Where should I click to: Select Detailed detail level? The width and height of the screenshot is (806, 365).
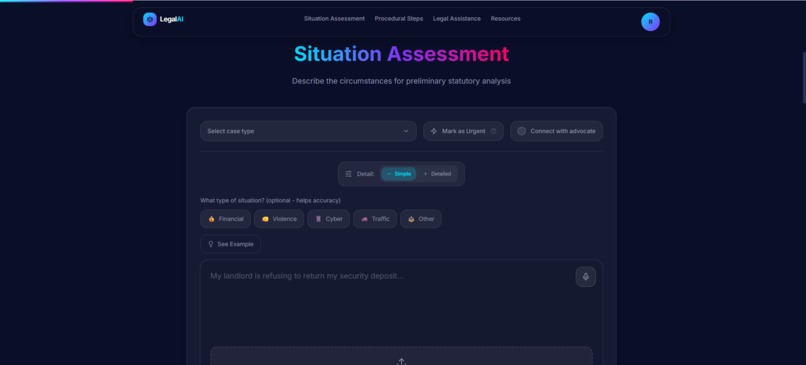coord(437,174)
